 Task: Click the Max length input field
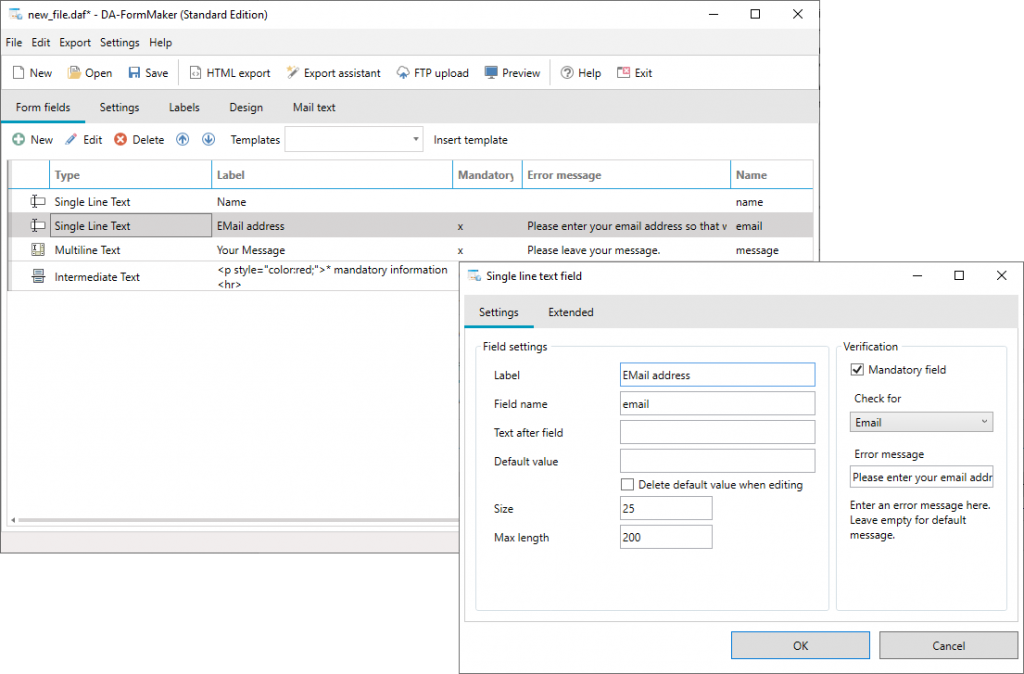[666, 537]
